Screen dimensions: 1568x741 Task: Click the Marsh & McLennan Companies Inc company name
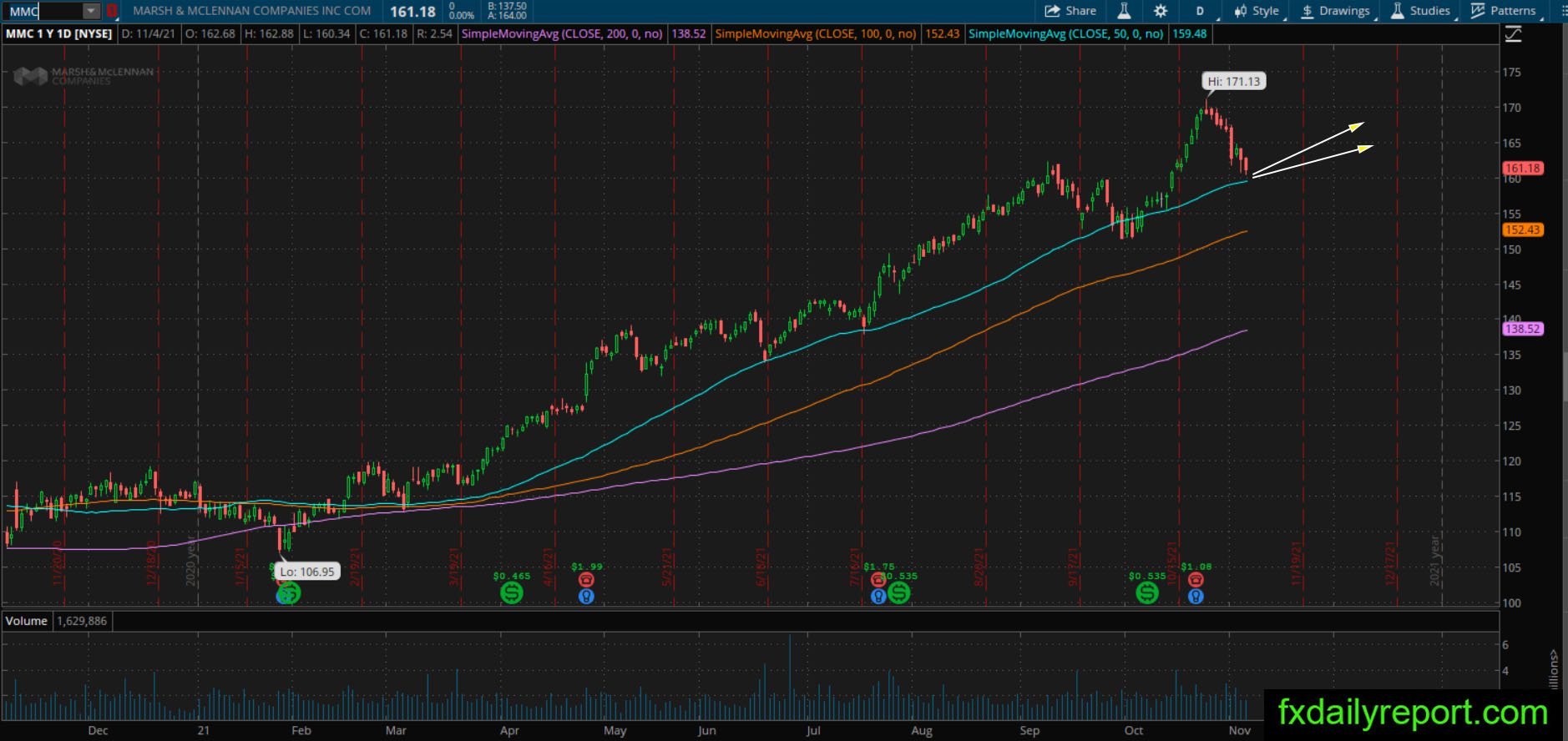pyautogui.click(x=251, y=11)
